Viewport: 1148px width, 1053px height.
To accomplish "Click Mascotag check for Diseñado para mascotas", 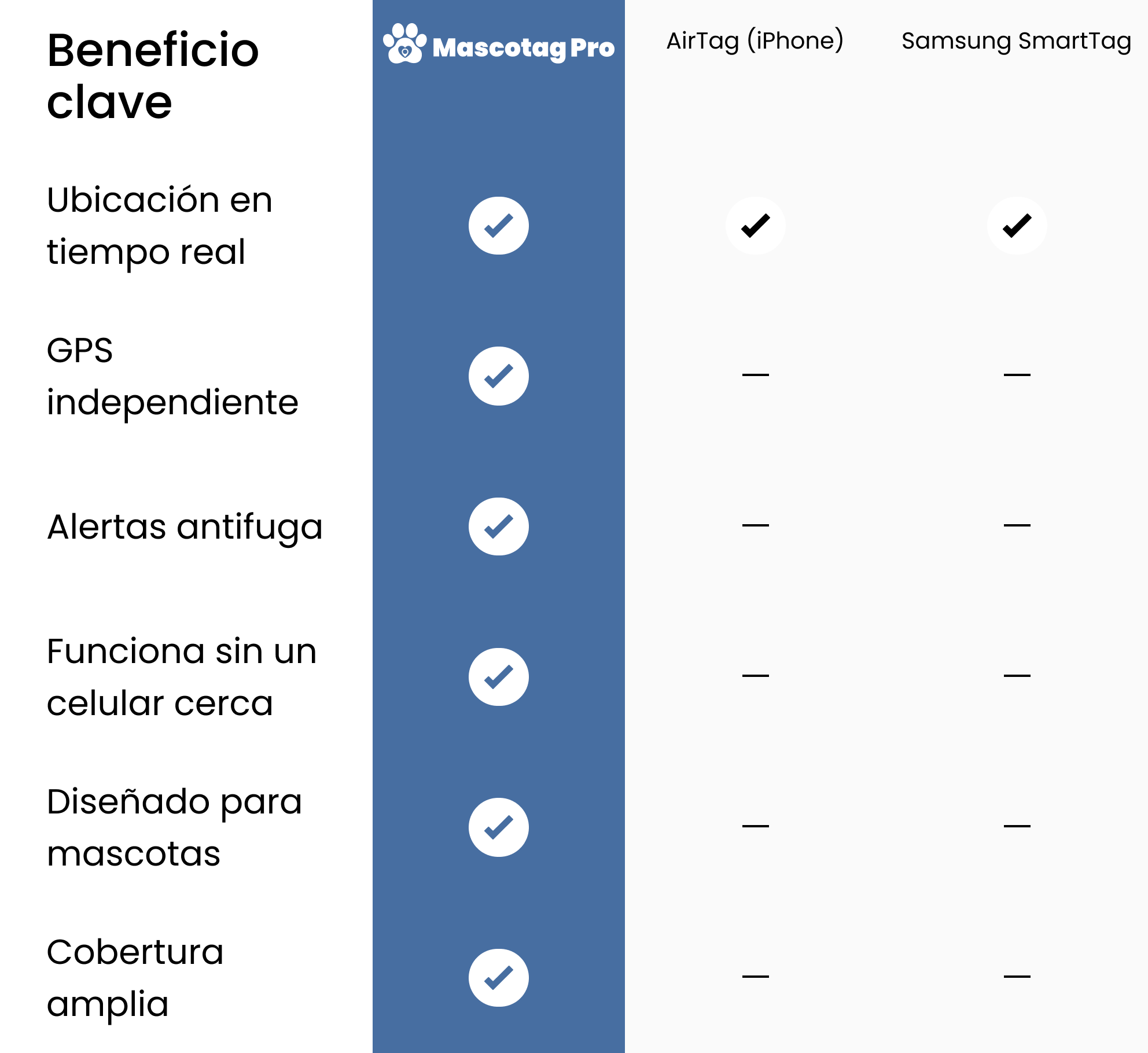I will (x=498, y=827).
